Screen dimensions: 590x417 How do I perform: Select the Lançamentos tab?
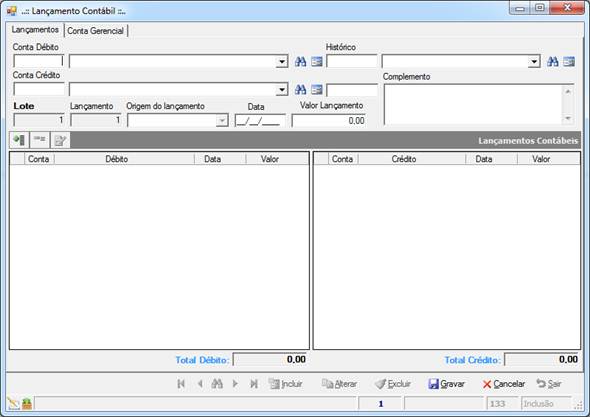[35, 29]
